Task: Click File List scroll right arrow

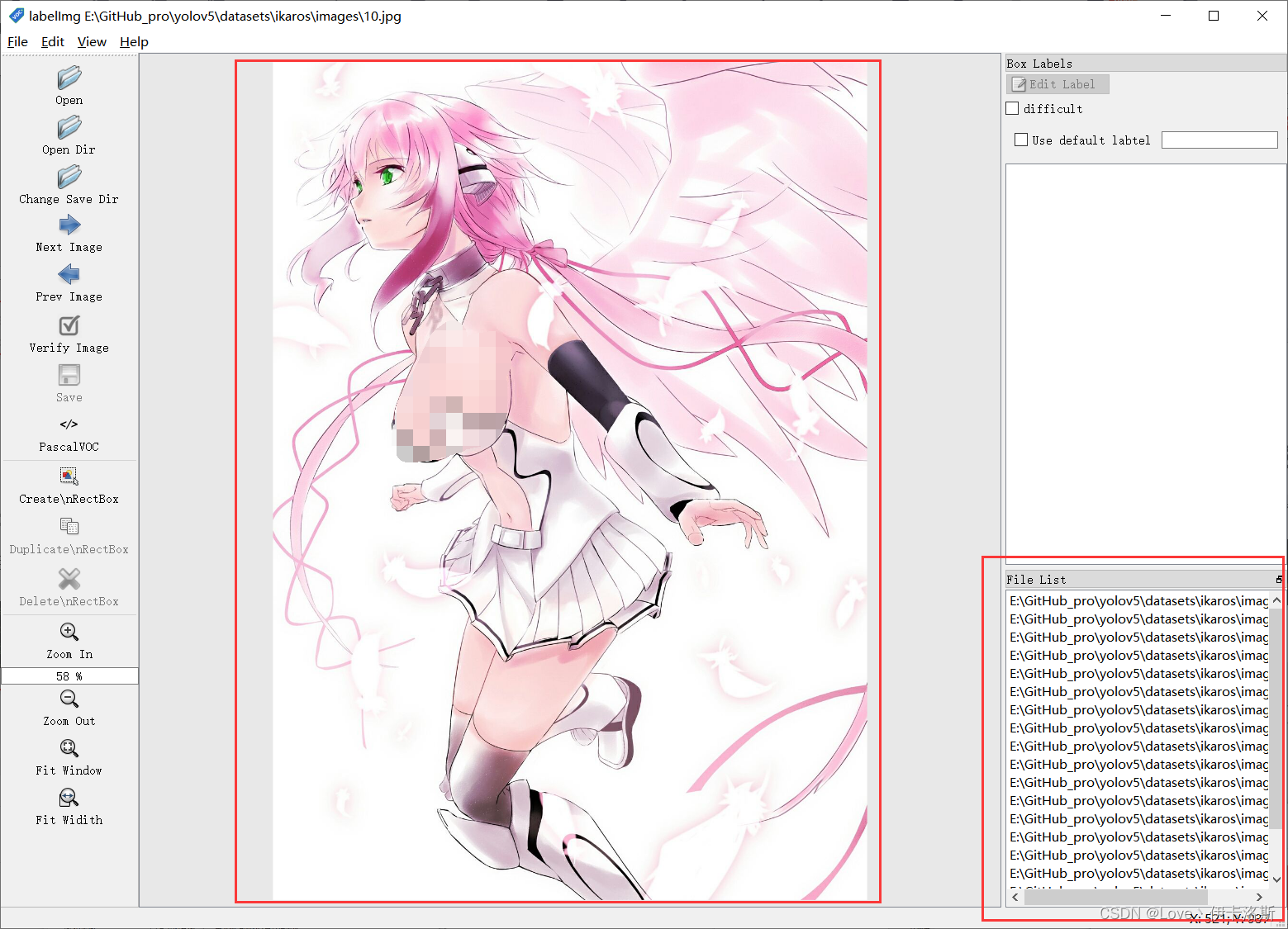Action: click(x=1260, y=897)
